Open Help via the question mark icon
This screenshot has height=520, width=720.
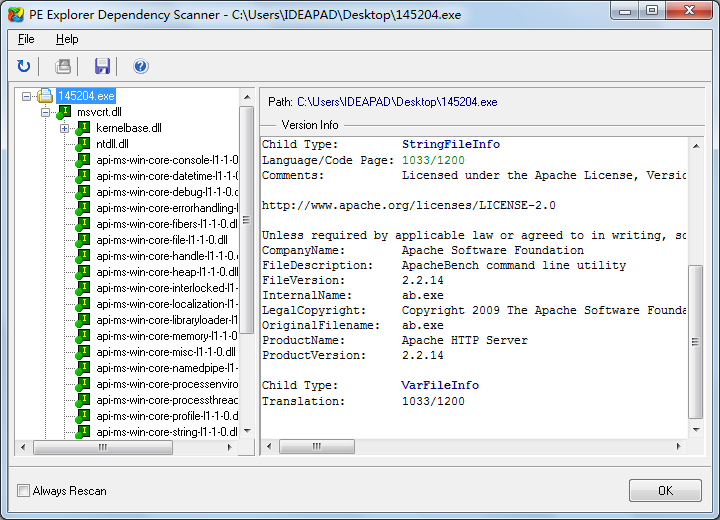tap(141, 66)
